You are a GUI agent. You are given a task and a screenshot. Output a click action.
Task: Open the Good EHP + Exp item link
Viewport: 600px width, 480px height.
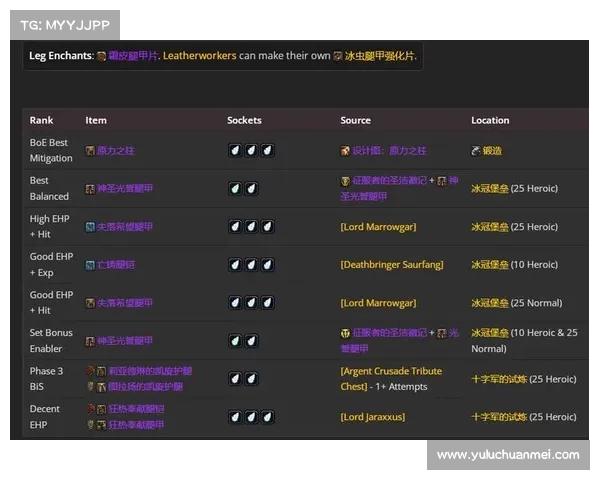pyautogui.click(x=116, y=265)
